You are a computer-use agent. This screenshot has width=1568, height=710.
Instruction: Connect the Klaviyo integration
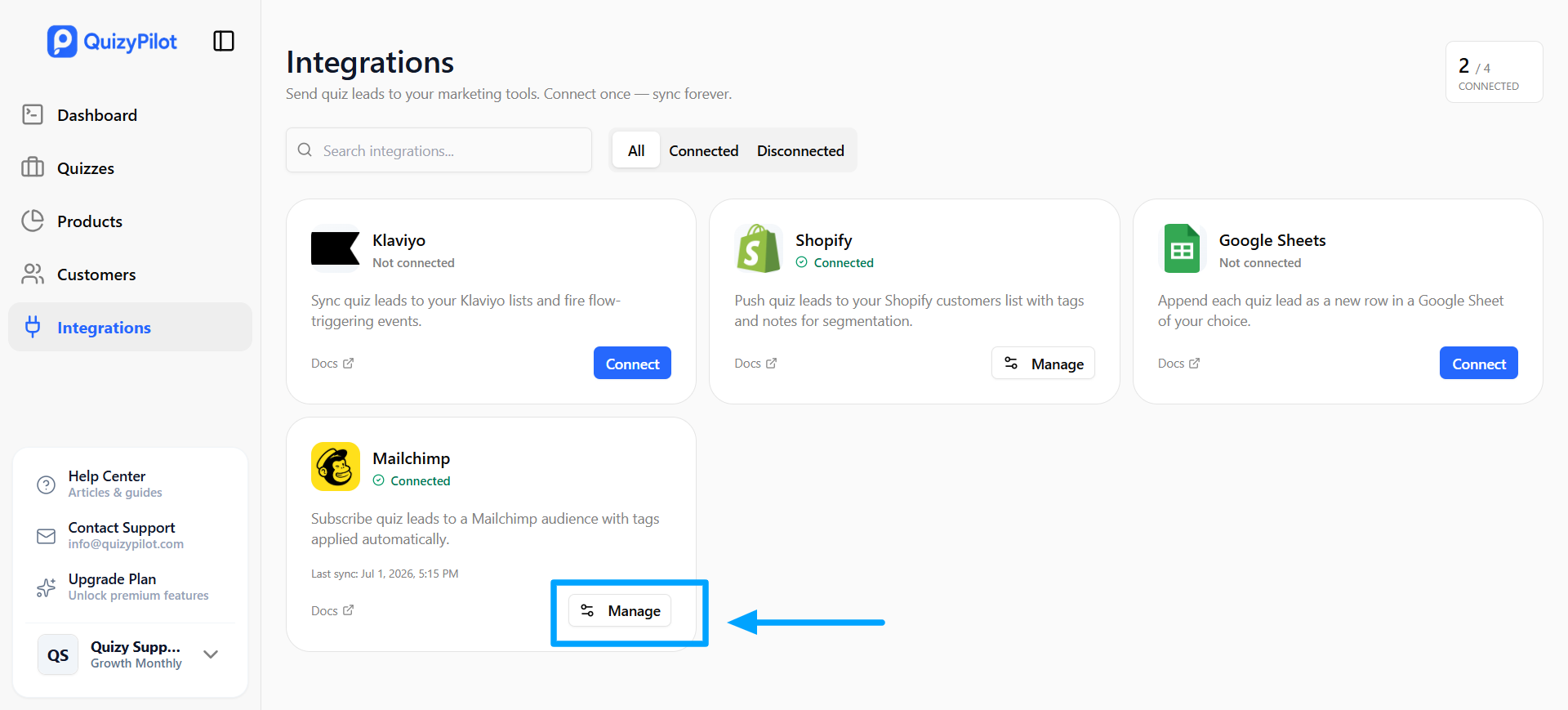[632, 364]
